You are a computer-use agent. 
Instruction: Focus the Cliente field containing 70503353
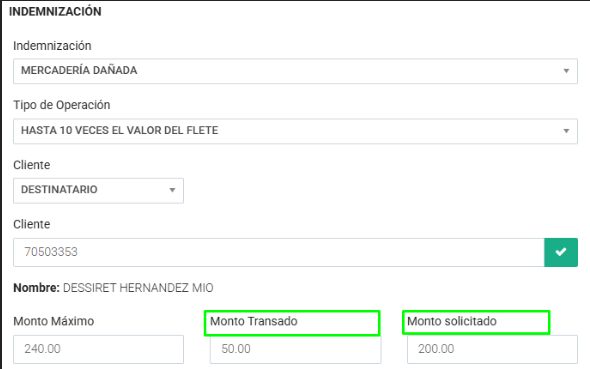278,252
